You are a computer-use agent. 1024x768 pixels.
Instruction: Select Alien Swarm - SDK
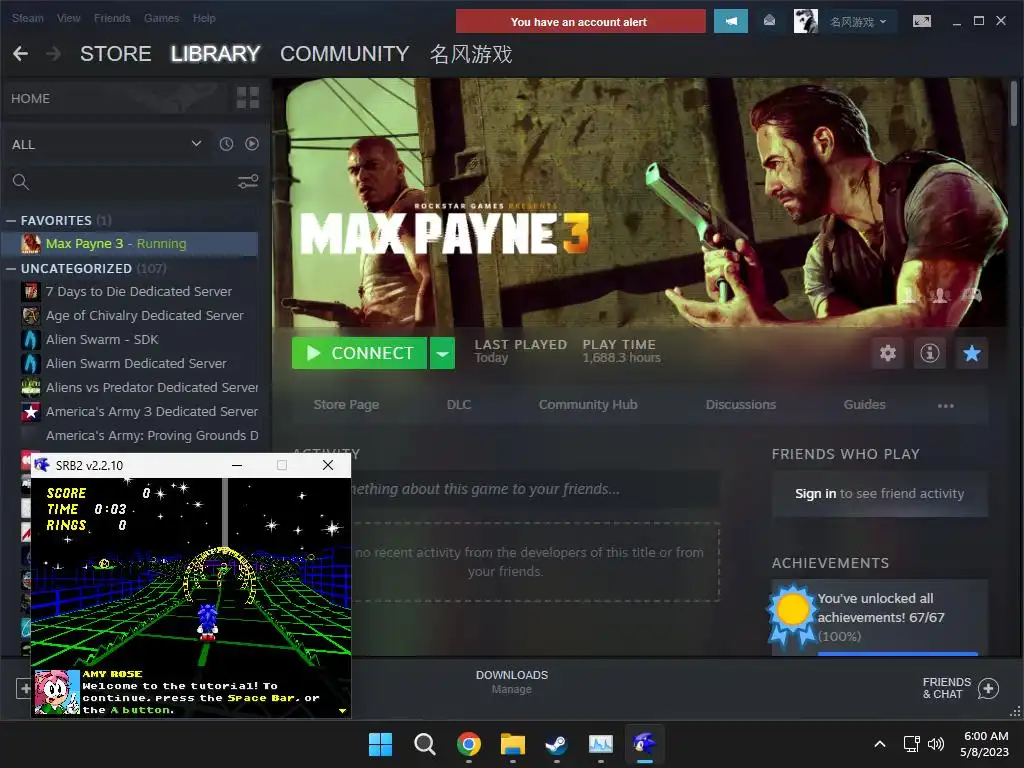138,340
